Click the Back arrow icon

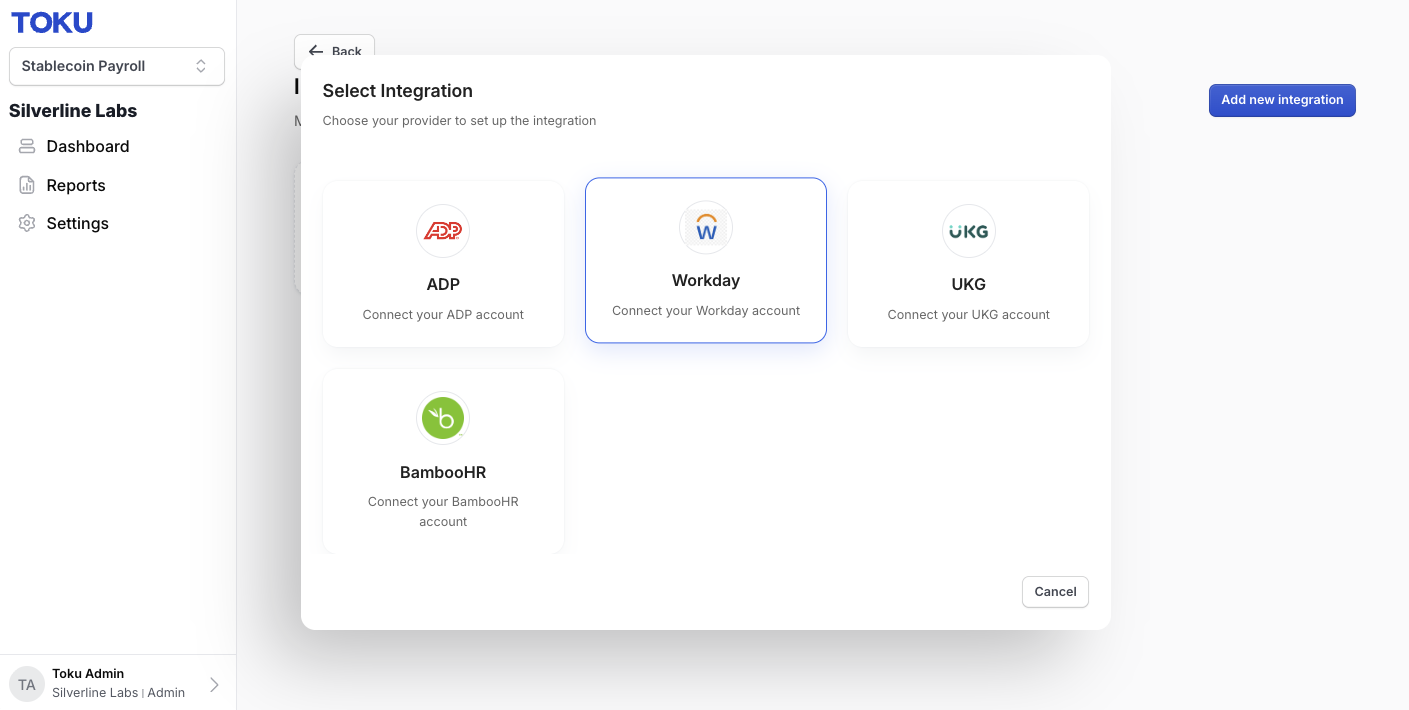click(x=316, y=51)
